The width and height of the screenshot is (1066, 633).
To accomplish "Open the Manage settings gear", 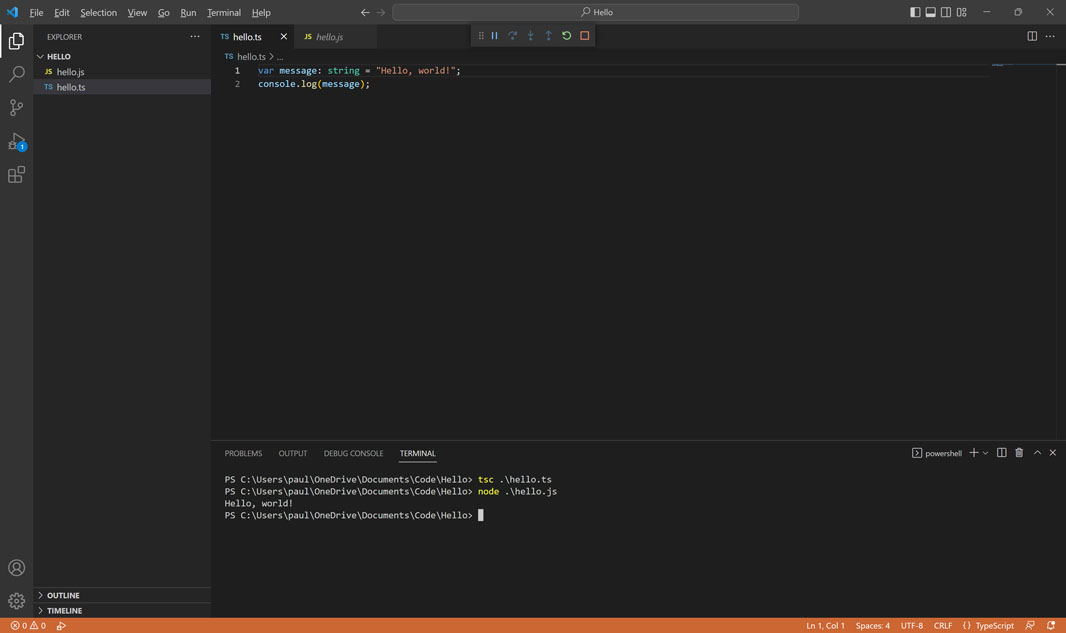I will [x=16, y=601].
